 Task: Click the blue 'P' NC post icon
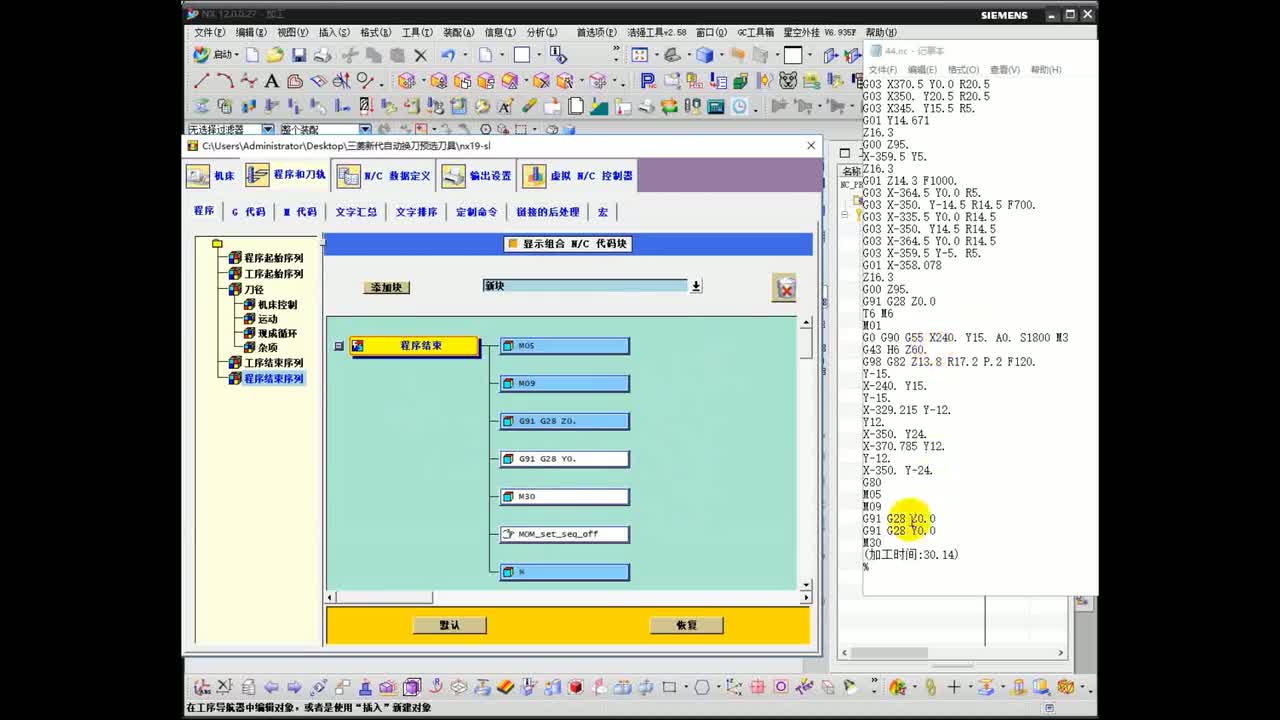tap(648, 81)
